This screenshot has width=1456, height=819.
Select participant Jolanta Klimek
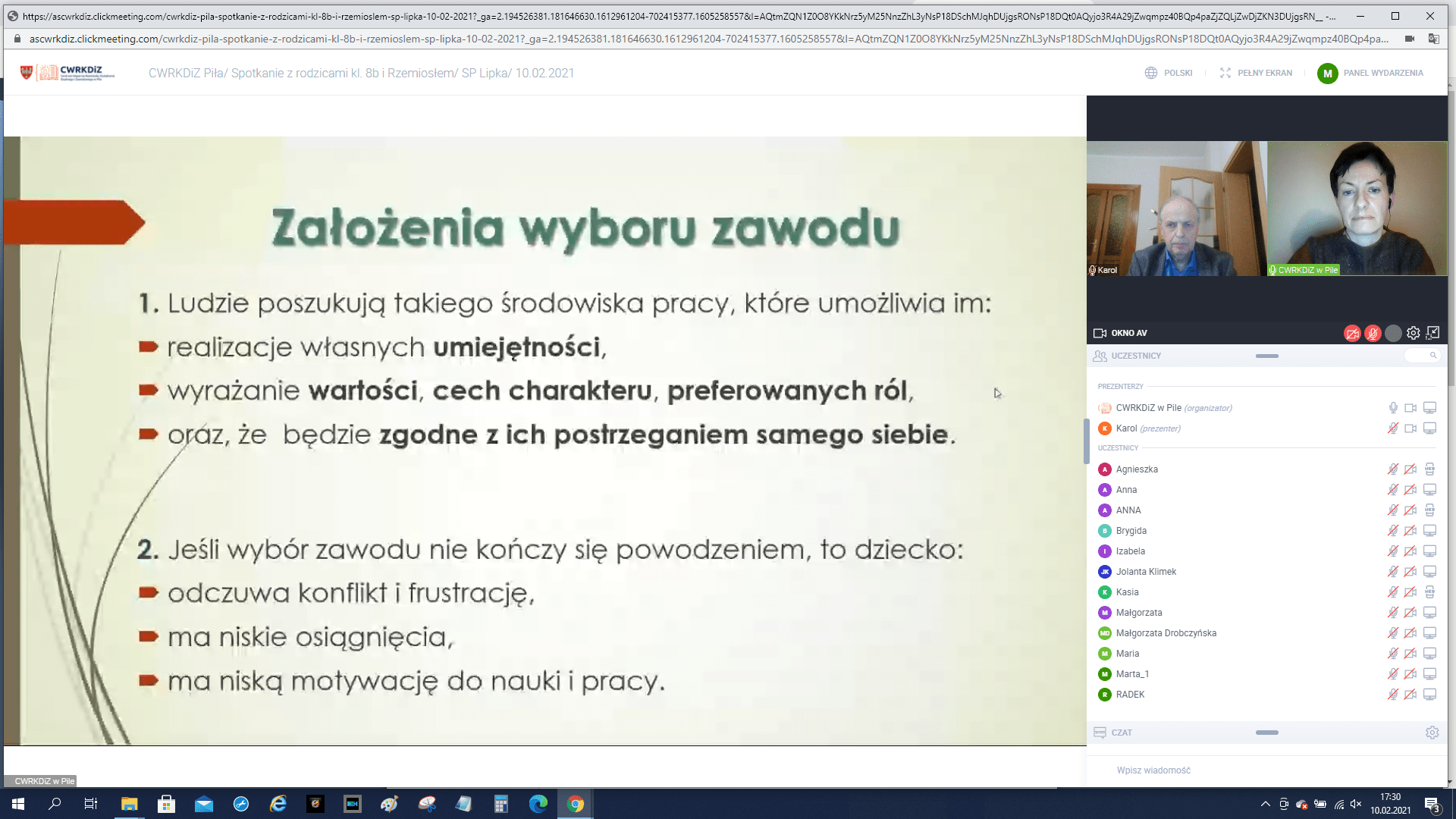click(x=1146, y=572)
